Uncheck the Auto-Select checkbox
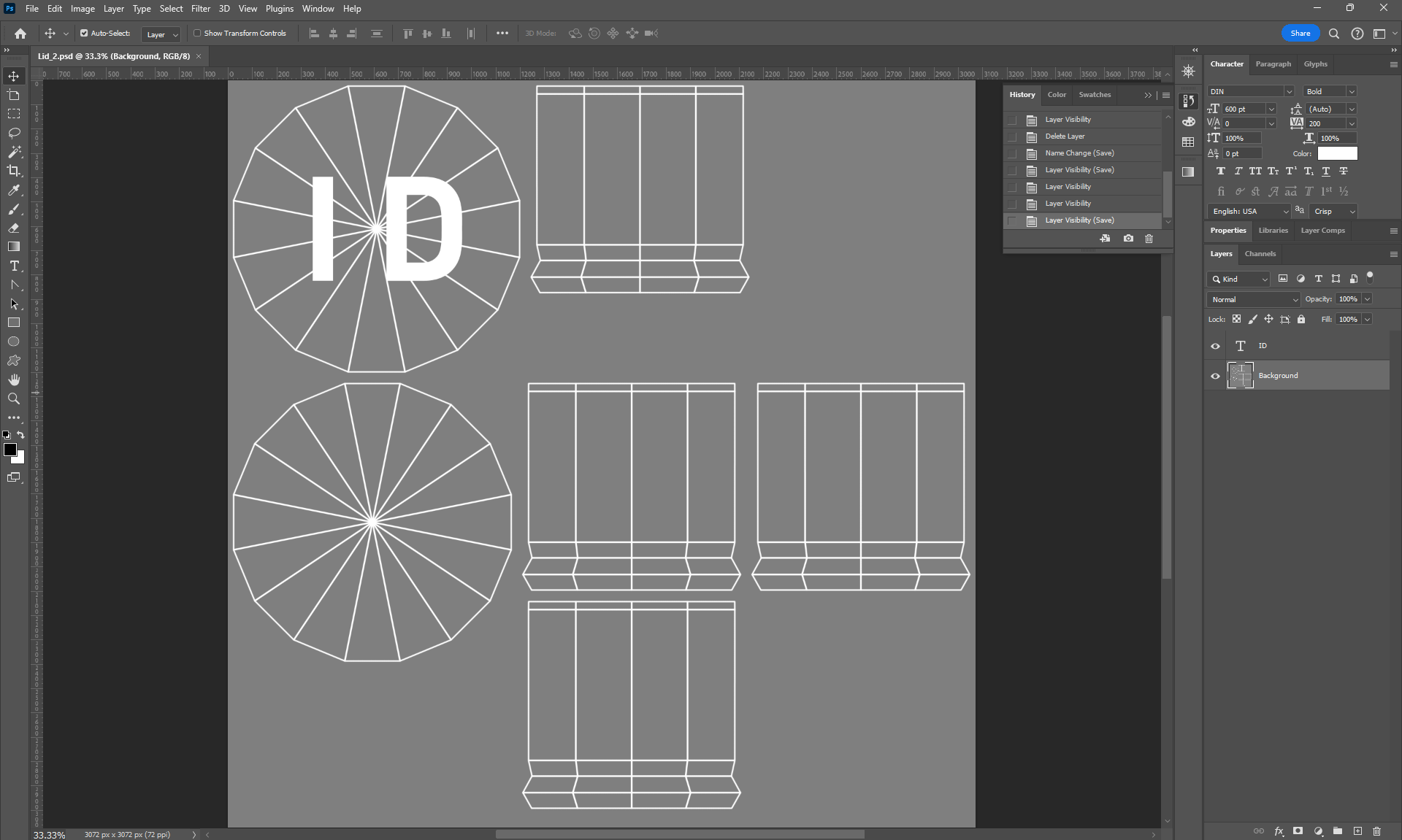 pyautogui.click(x=84, y=33)
